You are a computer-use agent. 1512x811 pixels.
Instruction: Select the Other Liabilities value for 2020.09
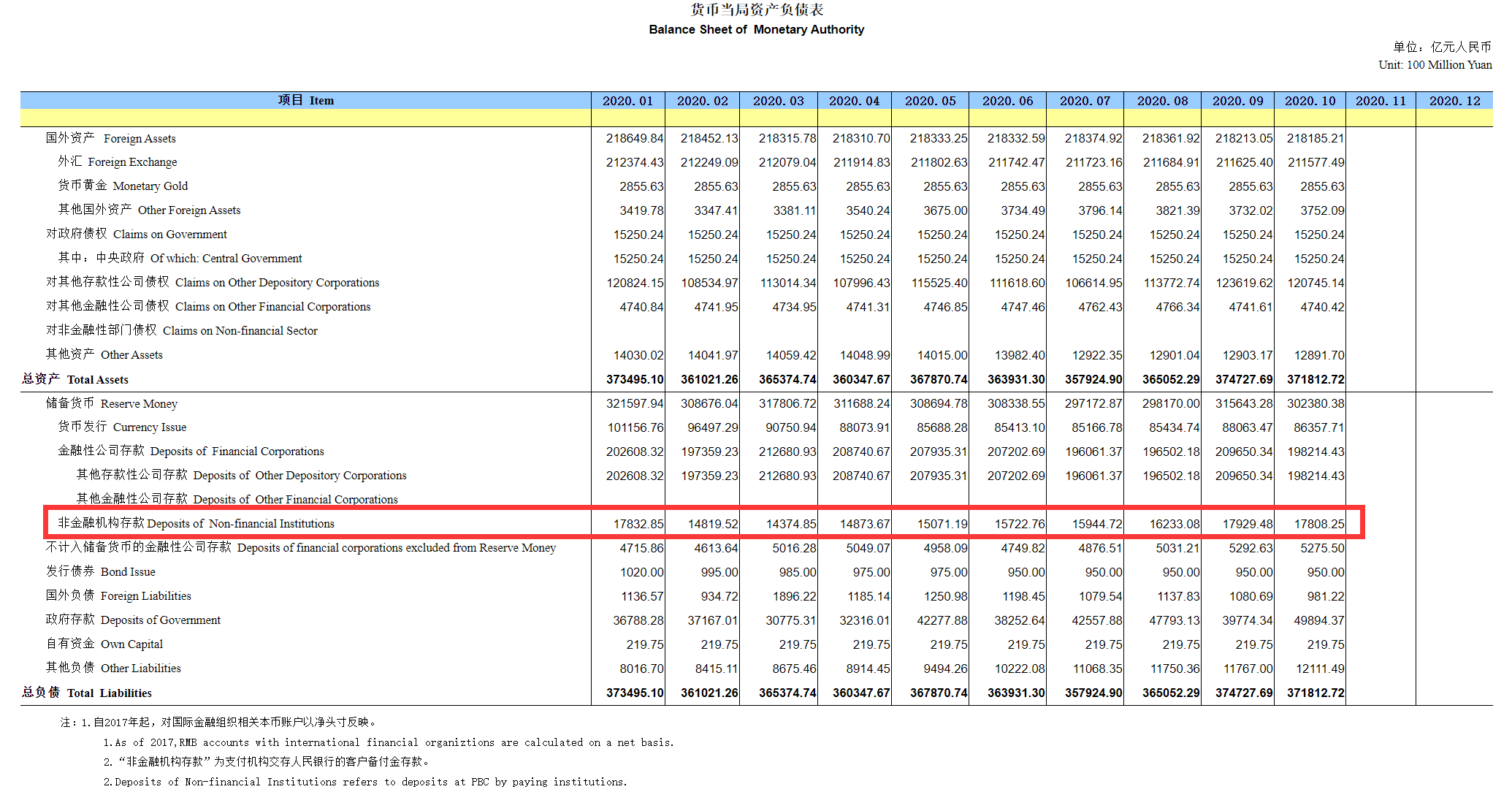click(1247, 669)
